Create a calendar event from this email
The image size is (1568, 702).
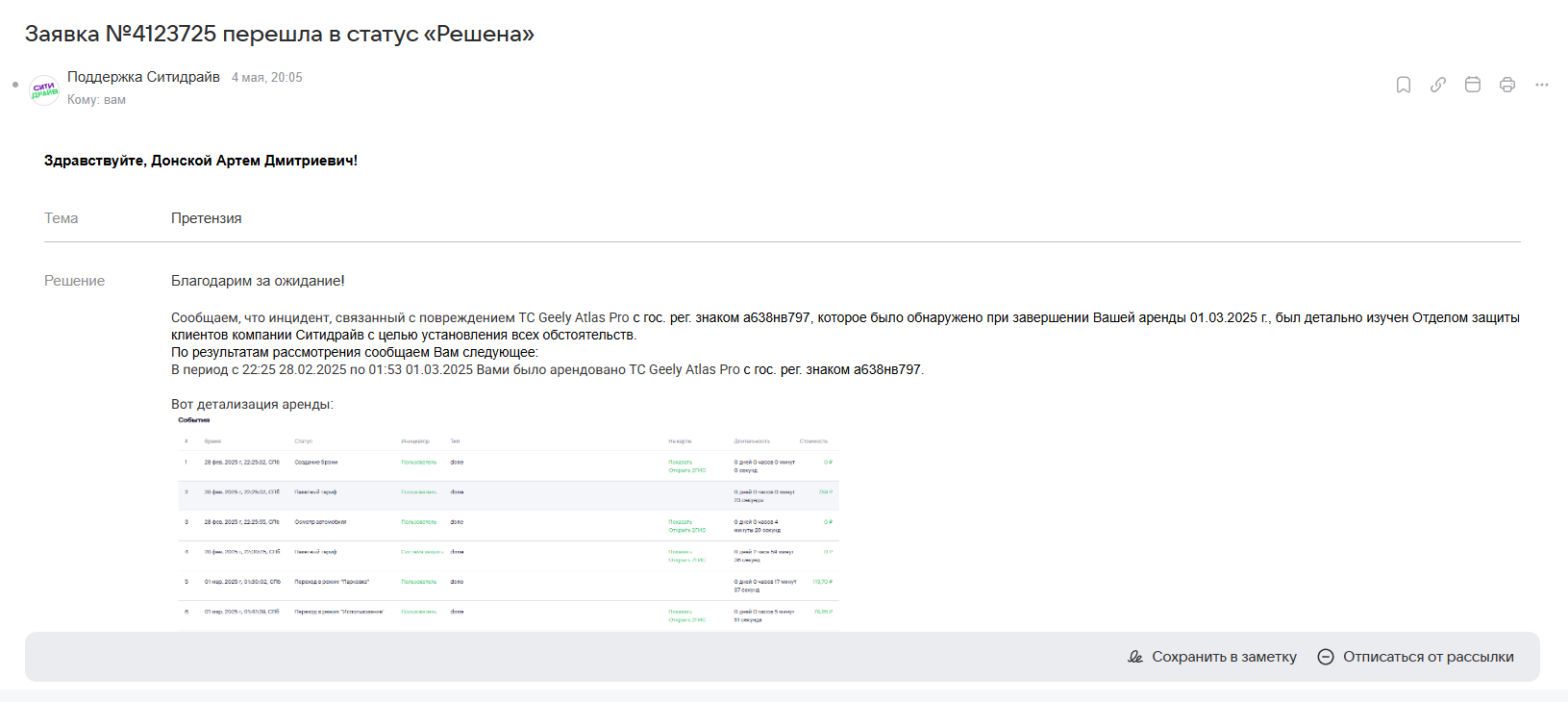pos(1473,85)
